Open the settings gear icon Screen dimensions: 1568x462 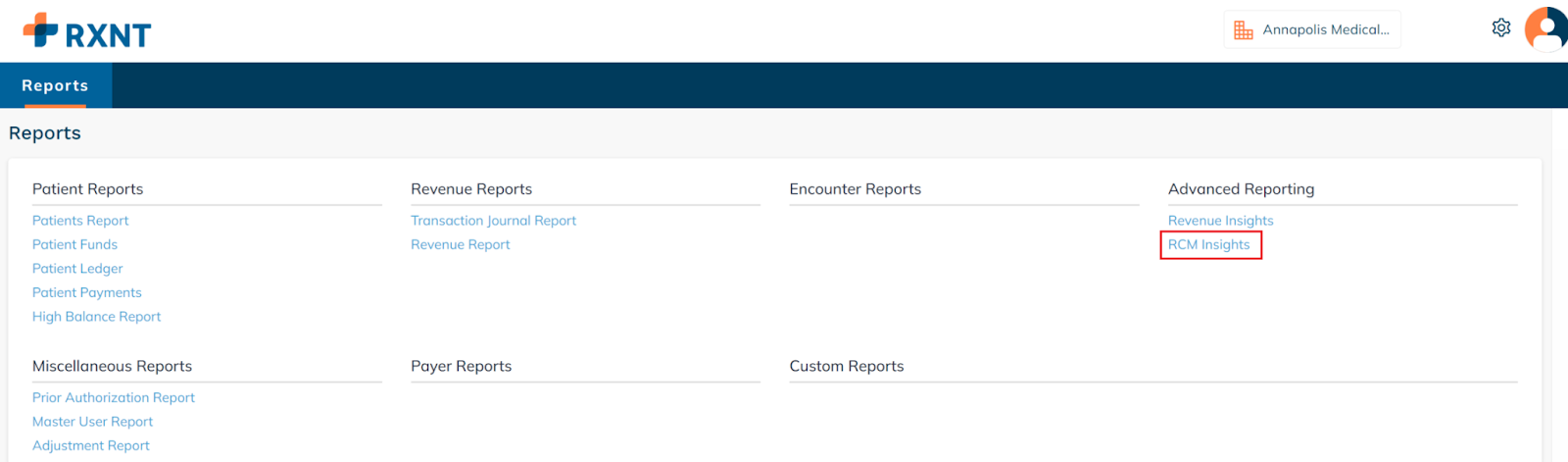tap(1500, 28)
